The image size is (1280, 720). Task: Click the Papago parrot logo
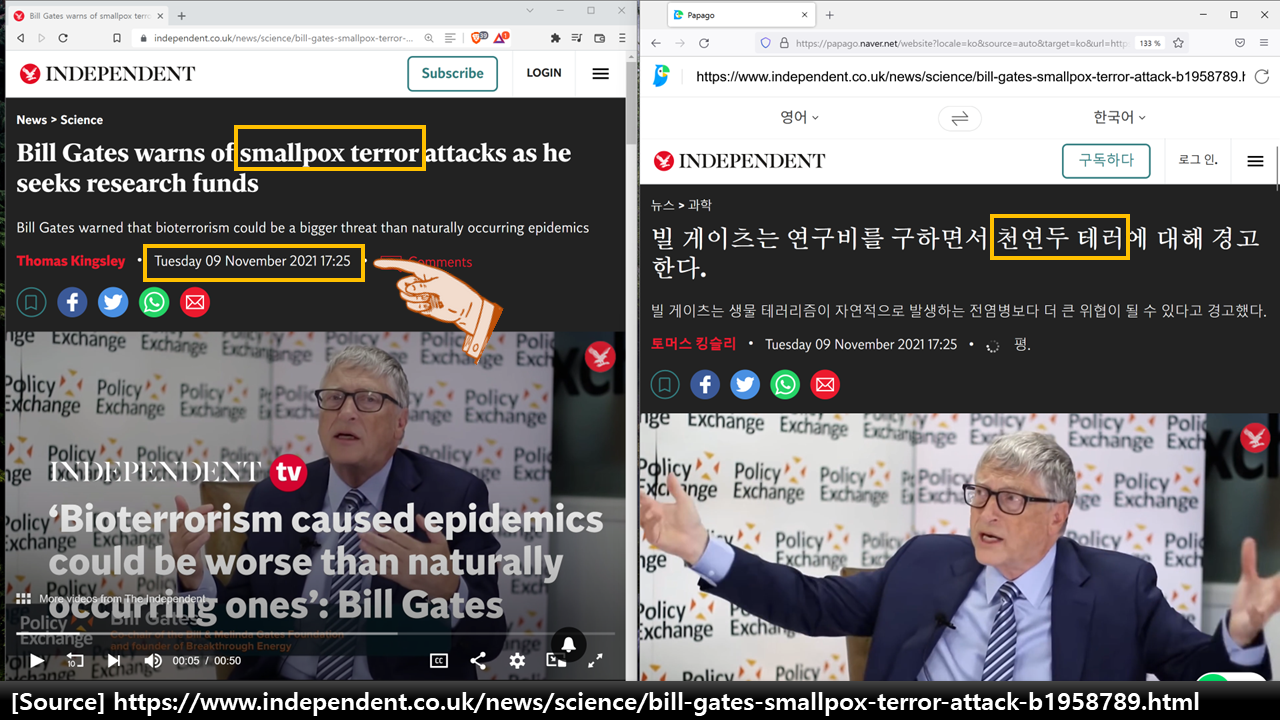(661, 76)
